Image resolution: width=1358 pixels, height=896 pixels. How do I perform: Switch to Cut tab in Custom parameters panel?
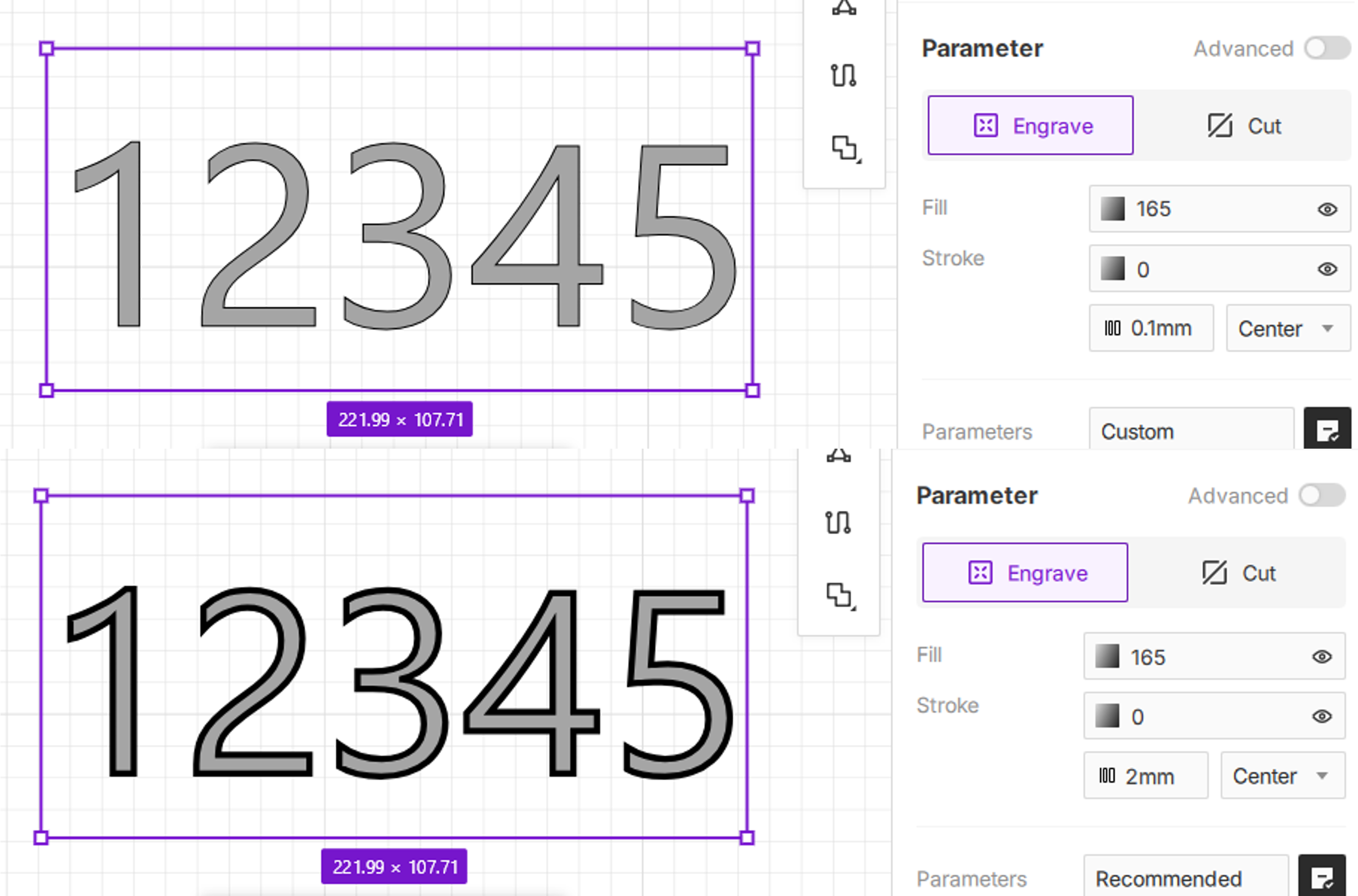click(x=1244, y=126)
